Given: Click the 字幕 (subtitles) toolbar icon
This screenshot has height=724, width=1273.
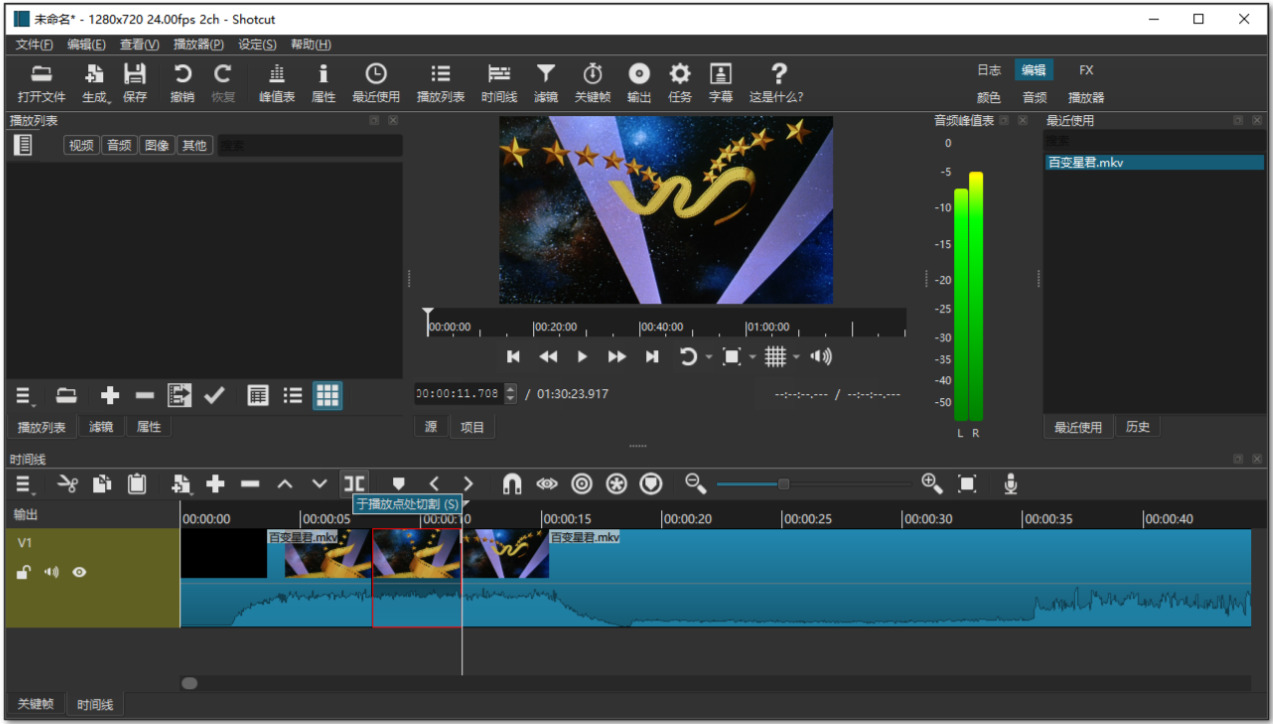Looking at the screenshot, I should click(x=720, y=74).
